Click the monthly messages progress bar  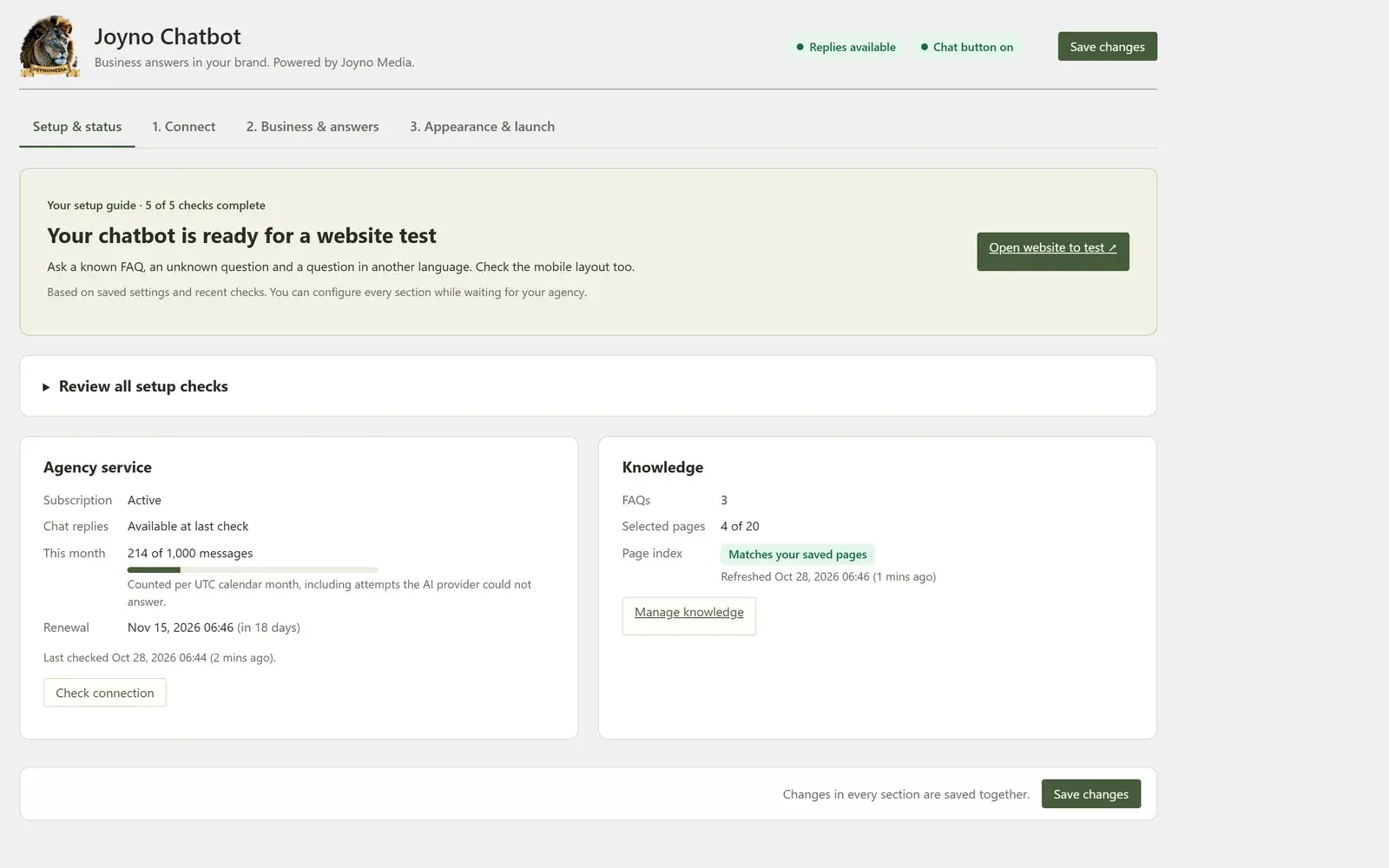point(253,569)
